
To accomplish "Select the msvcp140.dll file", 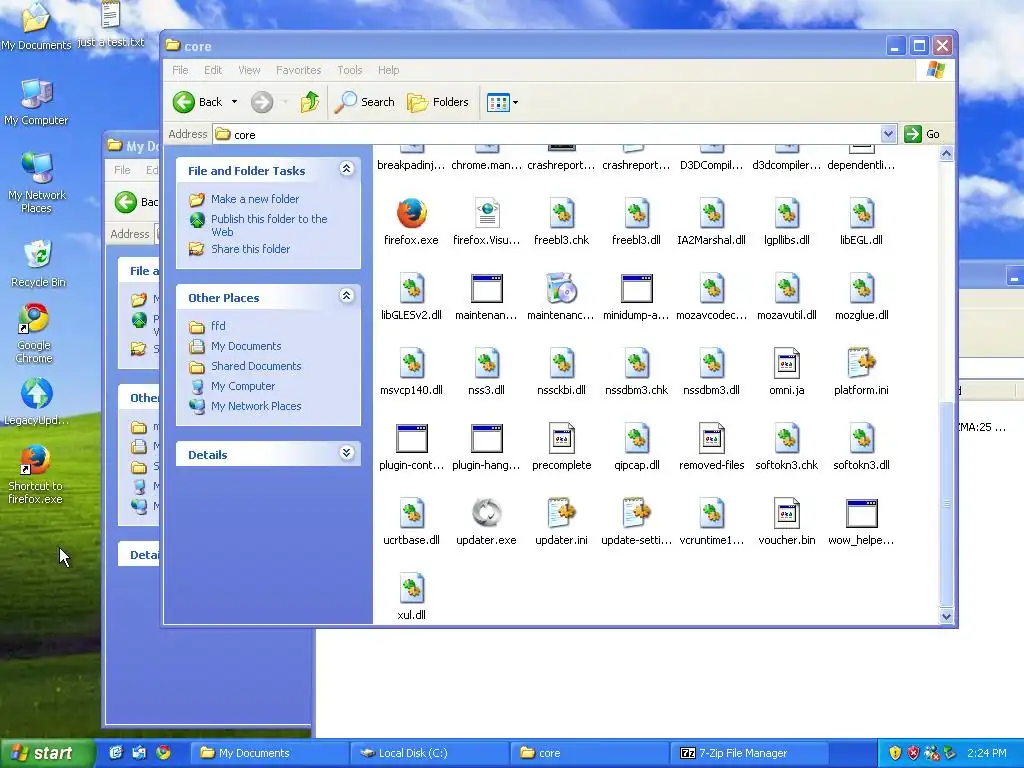I will click(x=411, y=372).
